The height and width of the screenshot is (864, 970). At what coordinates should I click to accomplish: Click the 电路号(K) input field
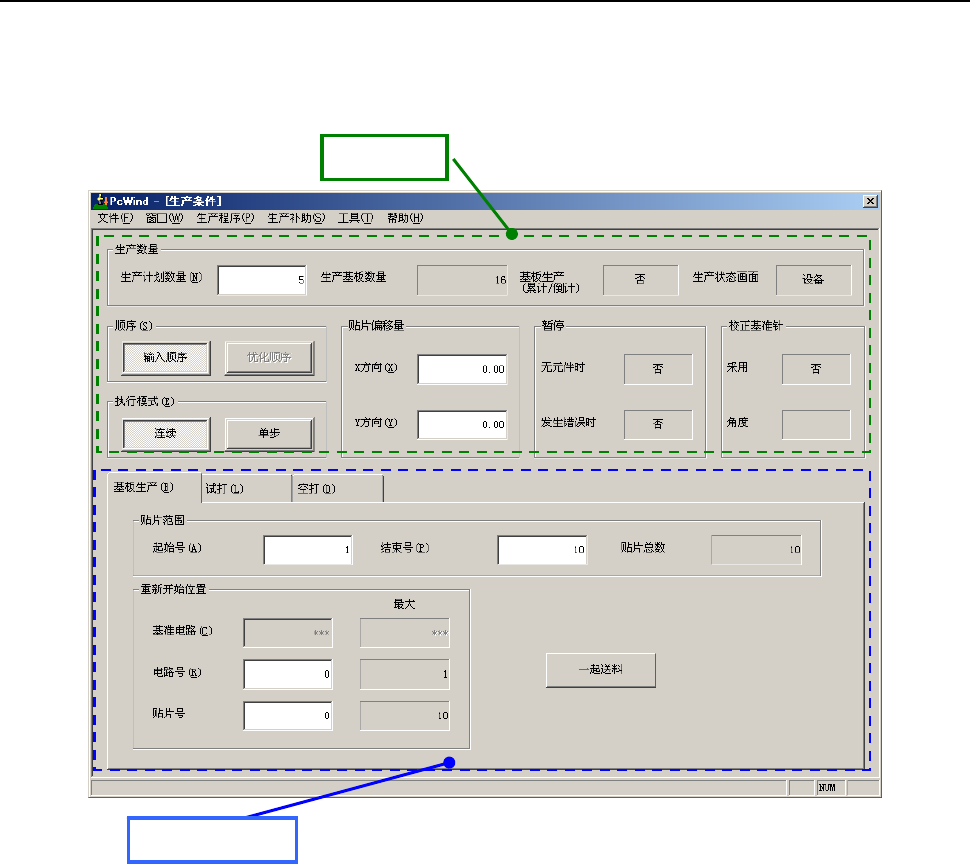click(x=288, y=674)
